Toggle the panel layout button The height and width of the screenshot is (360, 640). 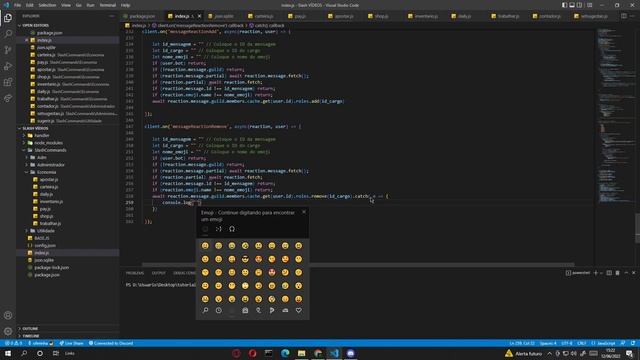[572, 5]
